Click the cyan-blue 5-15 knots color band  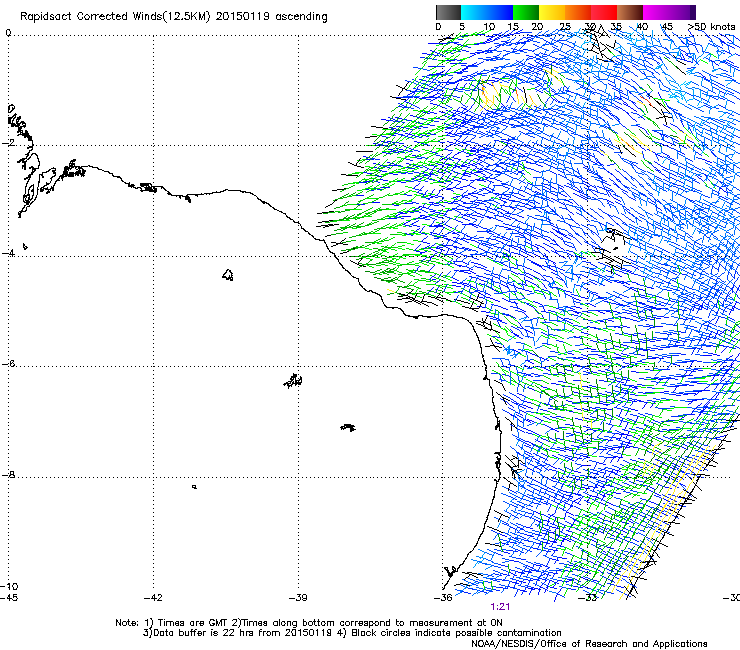[x=487, y=12]
